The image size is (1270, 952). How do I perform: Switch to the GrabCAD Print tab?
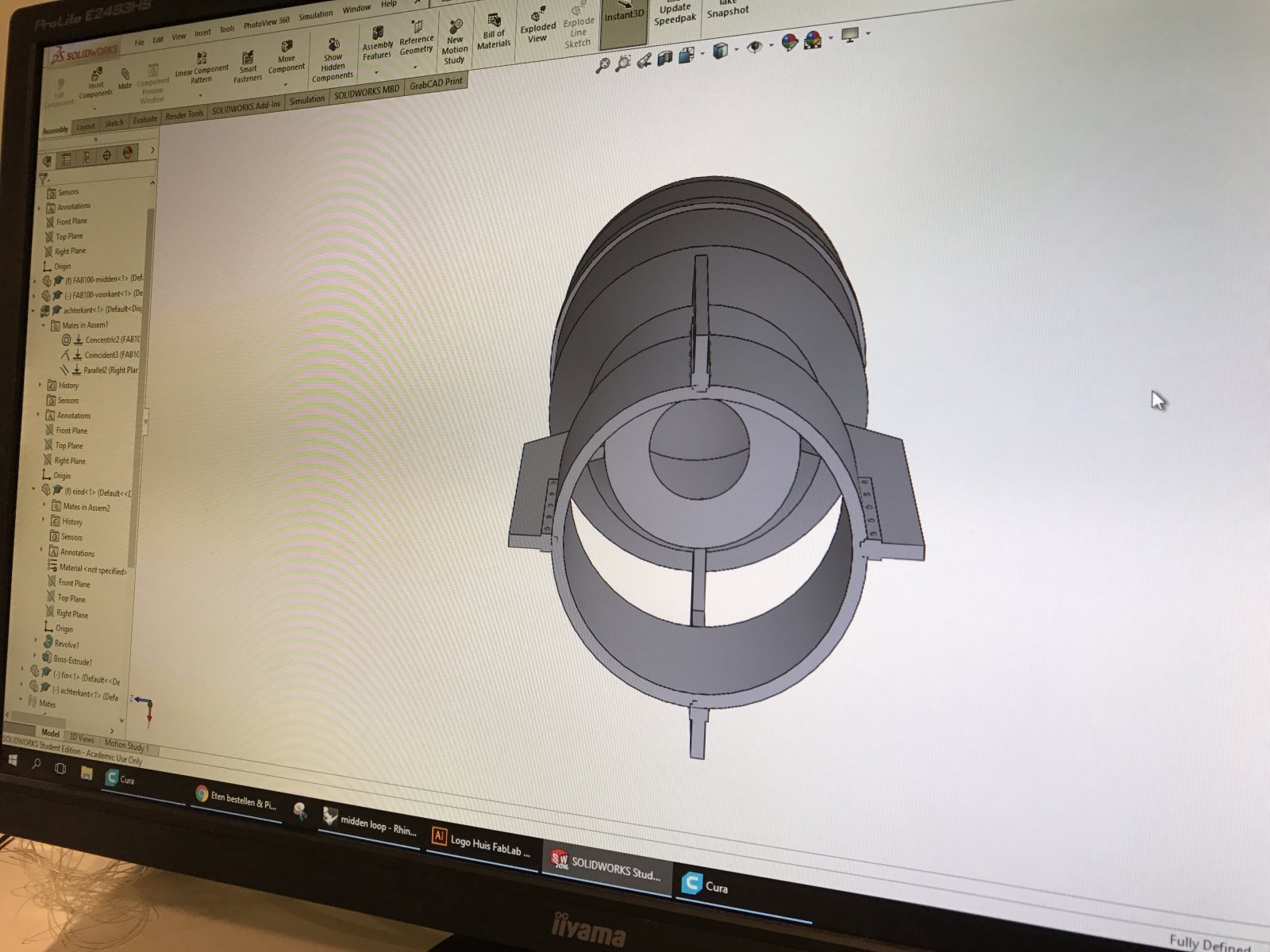(x=435, y=83)
